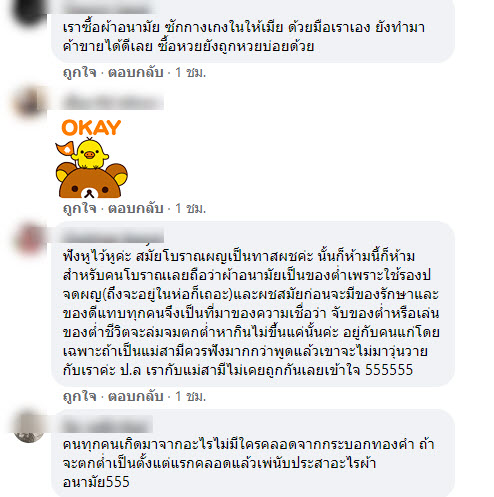Click ถูกใจ under the OKAY sticker comment
Image resolution: width=494 pixels, height=497 pixels.
[80, 209]
